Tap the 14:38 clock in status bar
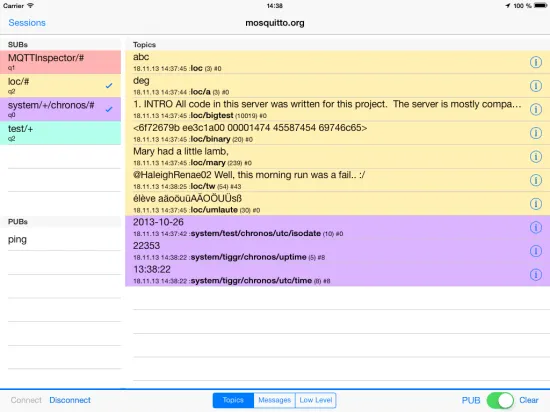This screenshot has height=412, width=550. (275, 6)
